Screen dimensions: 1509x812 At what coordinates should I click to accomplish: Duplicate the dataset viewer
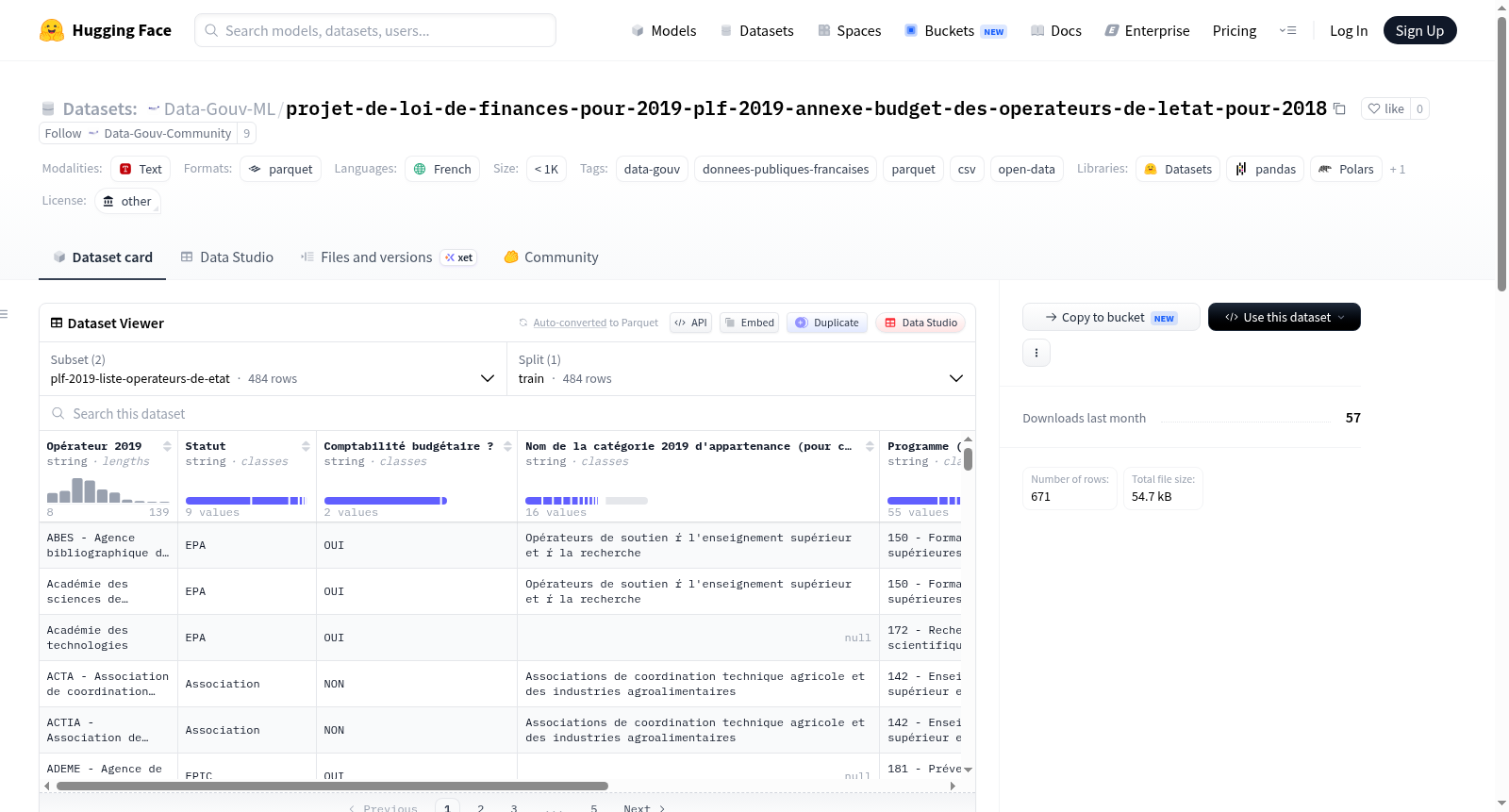tap(827, 323)
